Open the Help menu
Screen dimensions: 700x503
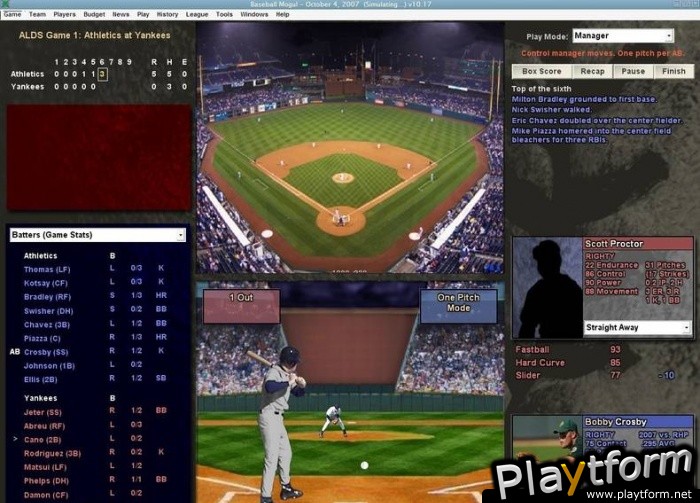(x=282, y=14)
